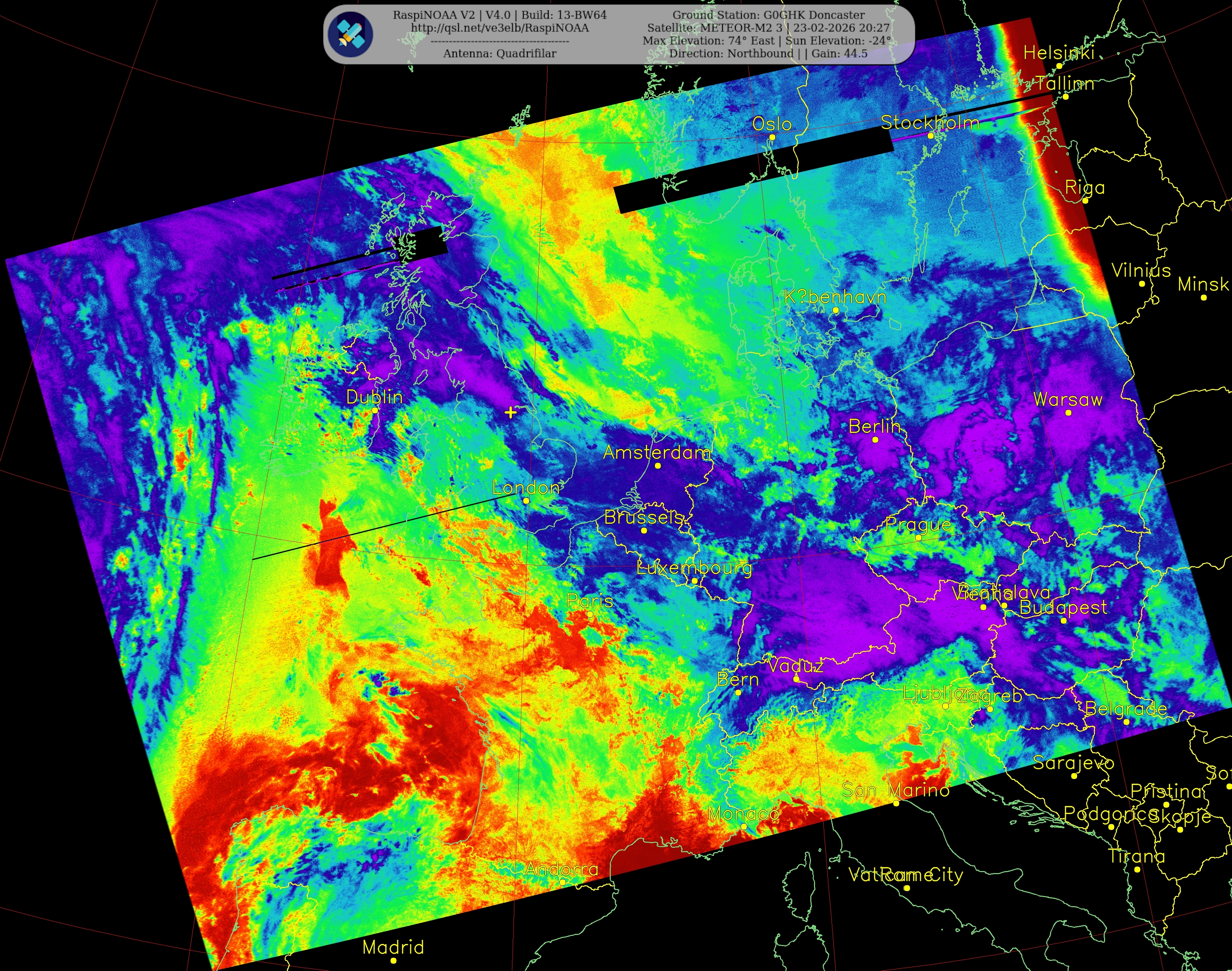Select the Berlin city marker dot

[x=875, y=440]
